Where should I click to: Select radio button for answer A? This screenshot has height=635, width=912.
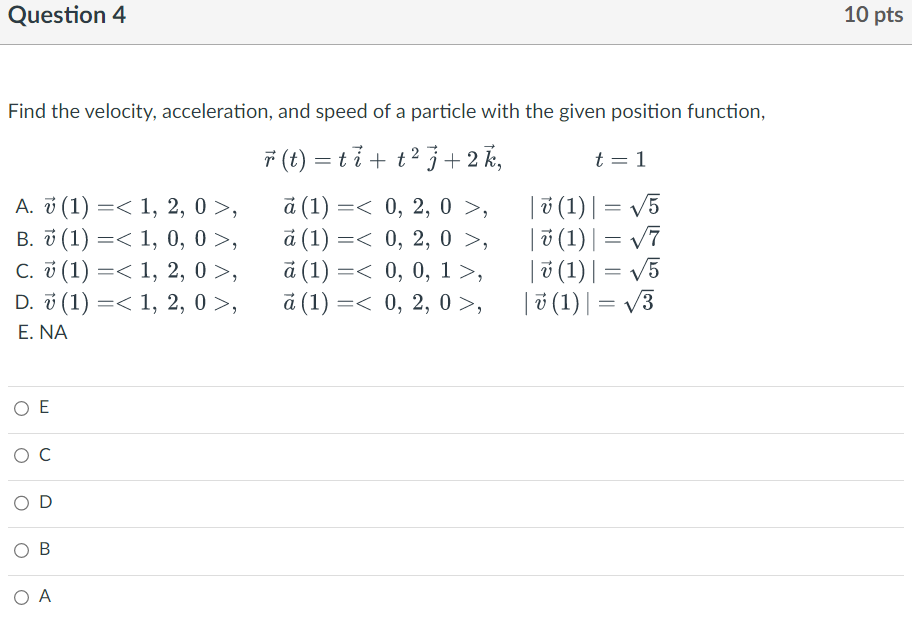(21, 596)
